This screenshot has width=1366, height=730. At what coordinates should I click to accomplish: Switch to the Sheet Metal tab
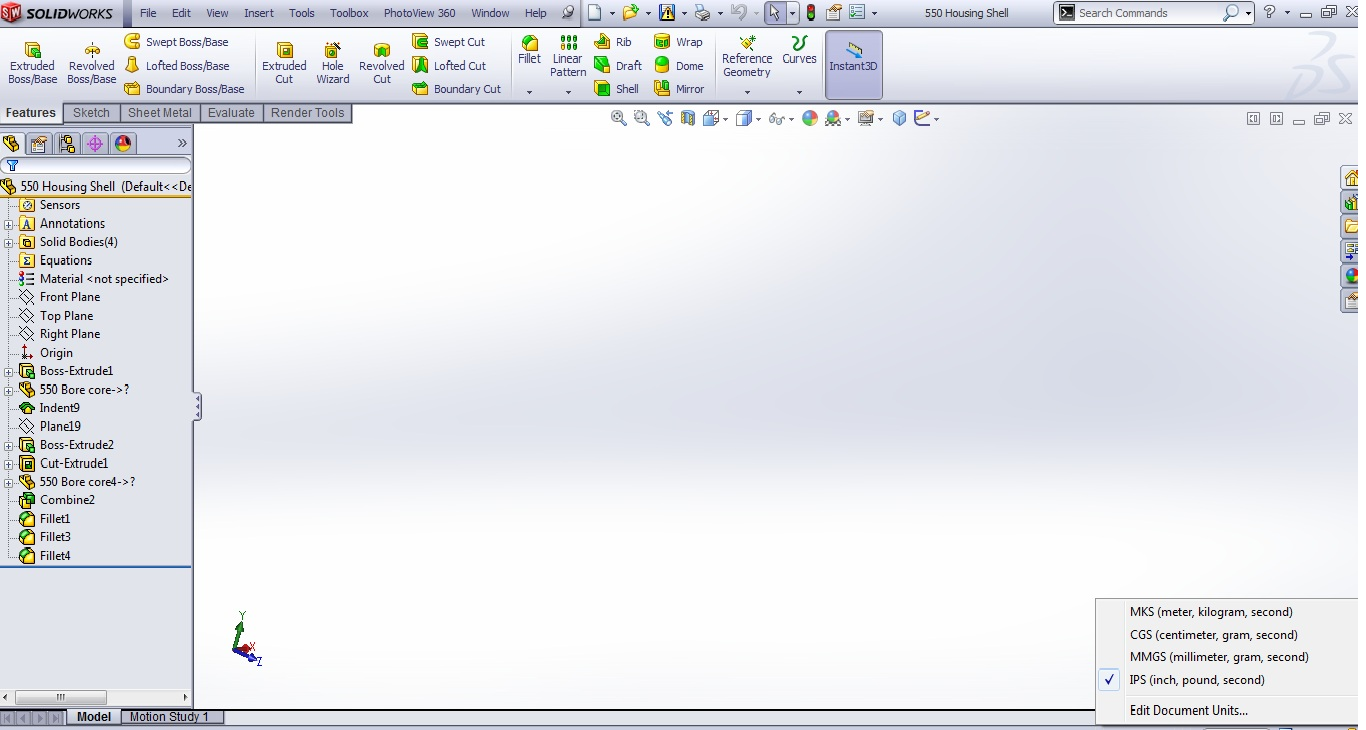point(160,113)
